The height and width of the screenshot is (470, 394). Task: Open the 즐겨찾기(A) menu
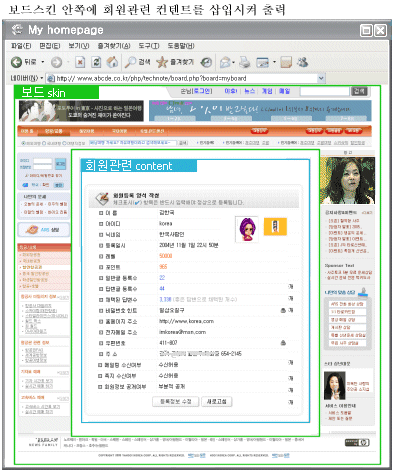point(114,46)
